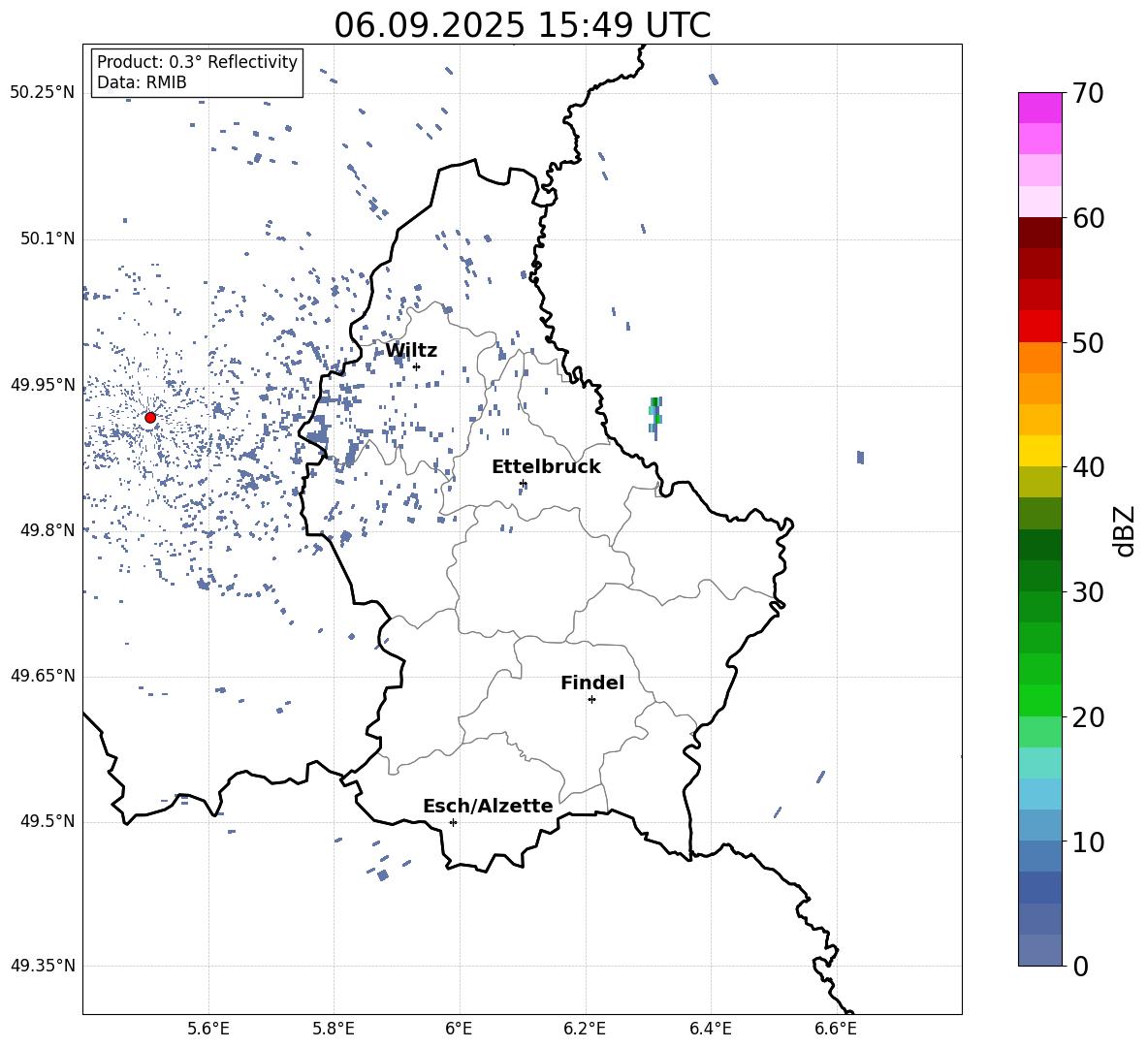Click the Product: 0.3° Reflectivity text

[197, 62]
